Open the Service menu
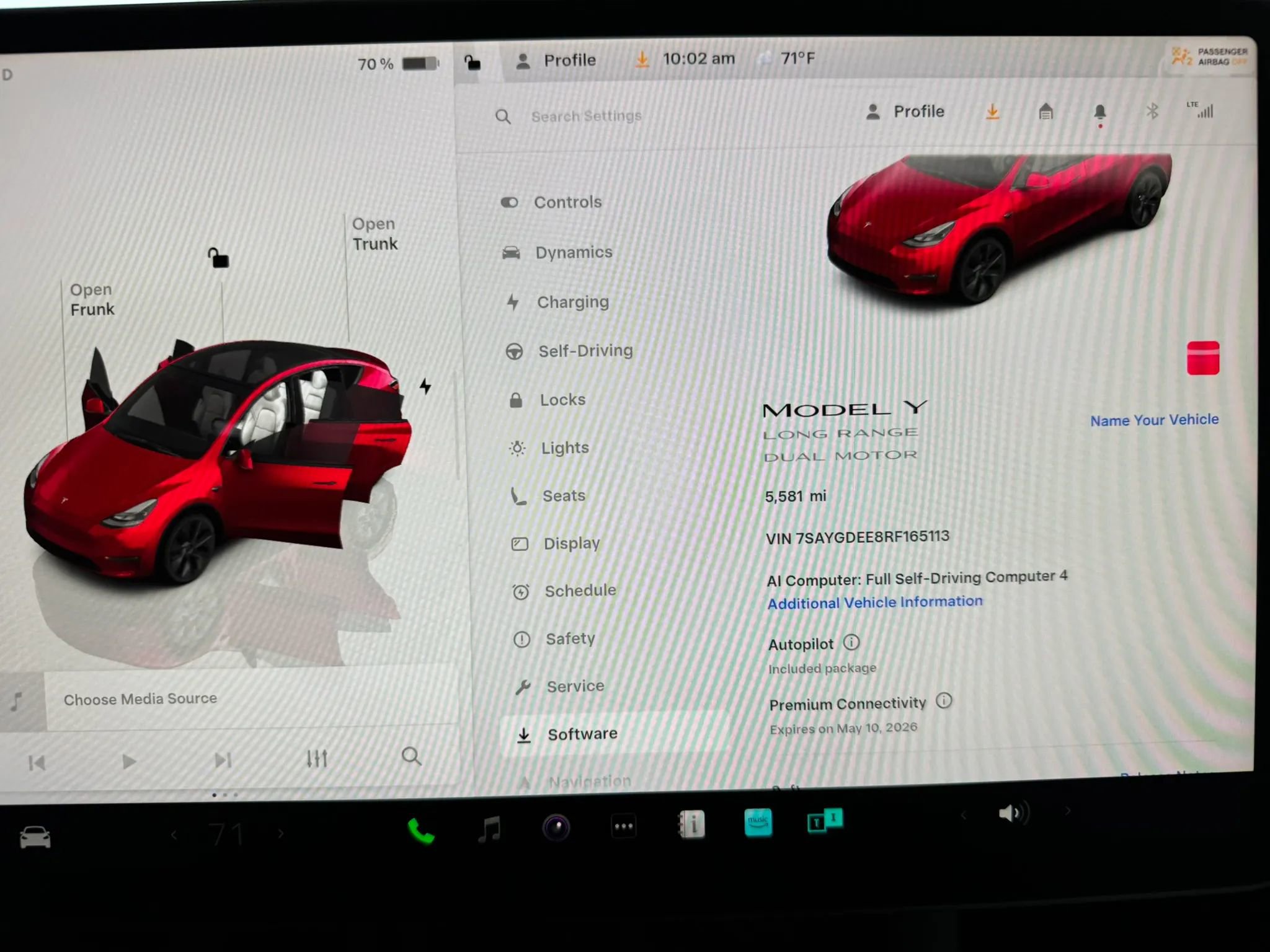 click(x=559, y=686)
